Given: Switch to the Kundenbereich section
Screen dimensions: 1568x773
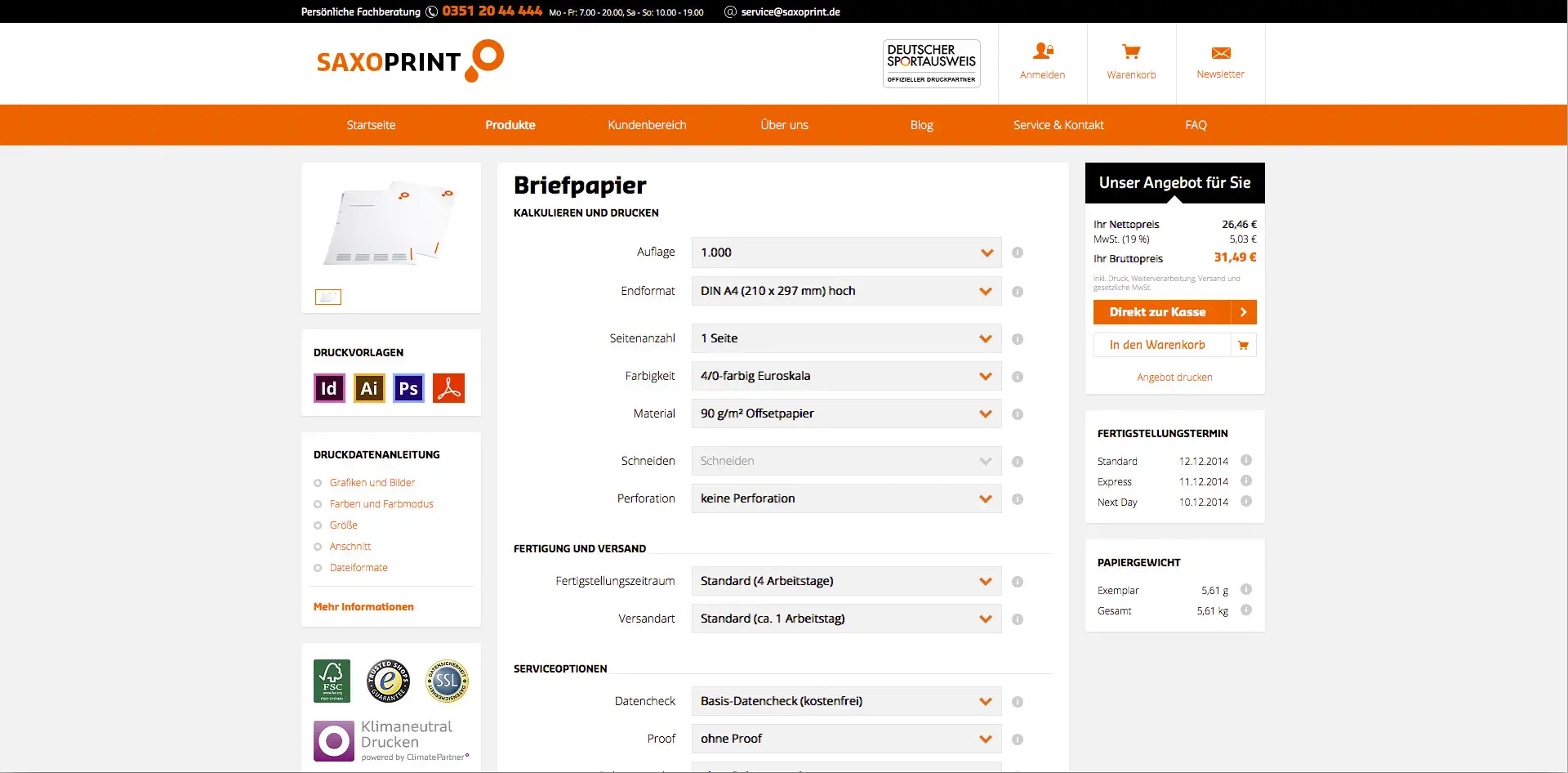Looking at the screenshot, I should (x=646, y=124).
